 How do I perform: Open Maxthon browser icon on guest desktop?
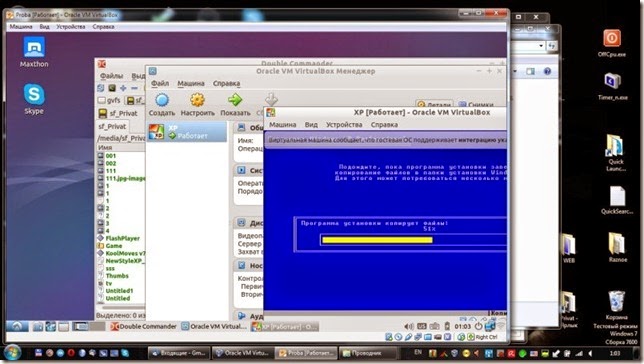[x=34, y=47]
